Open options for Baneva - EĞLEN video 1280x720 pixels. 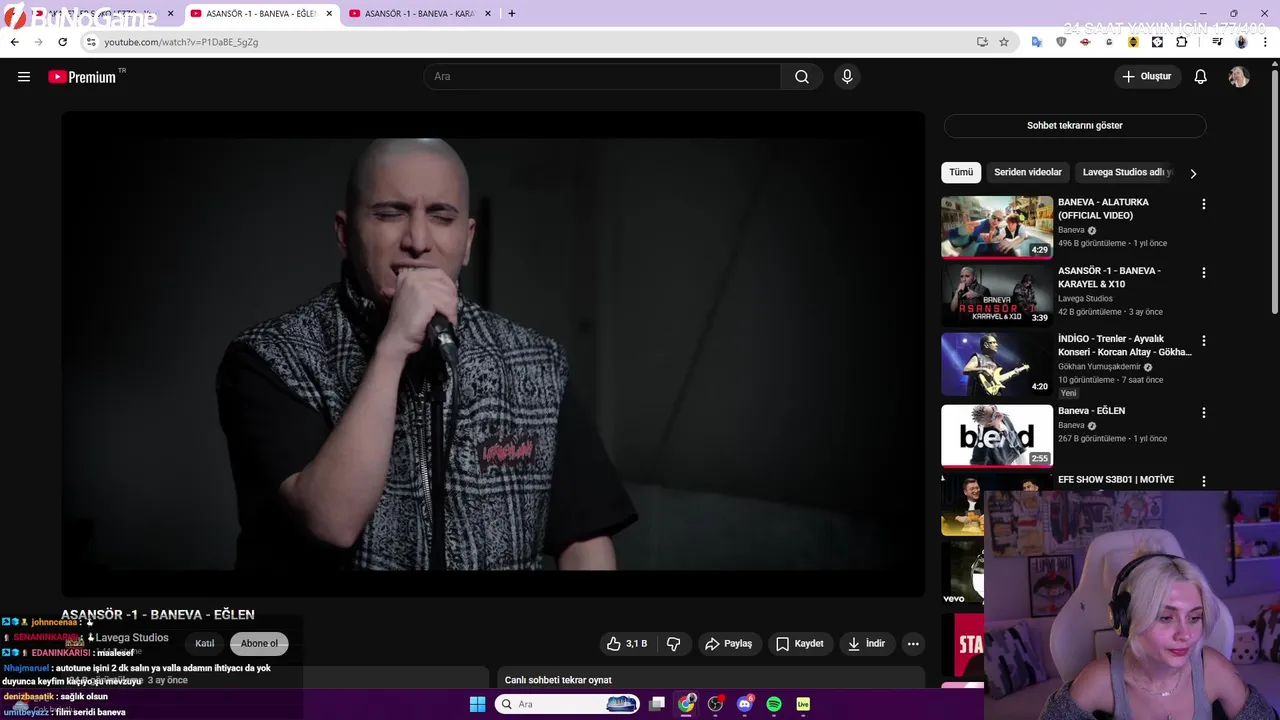pos(1203,412)
